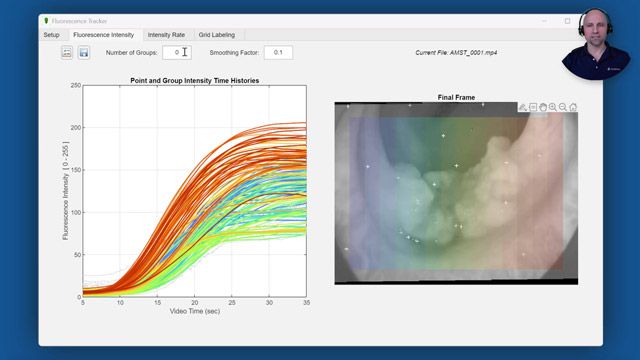This screenshot has height=360, width=640.
Task: Click the 'Point and Group Intensity Time Histories' title
Action: 195,80
